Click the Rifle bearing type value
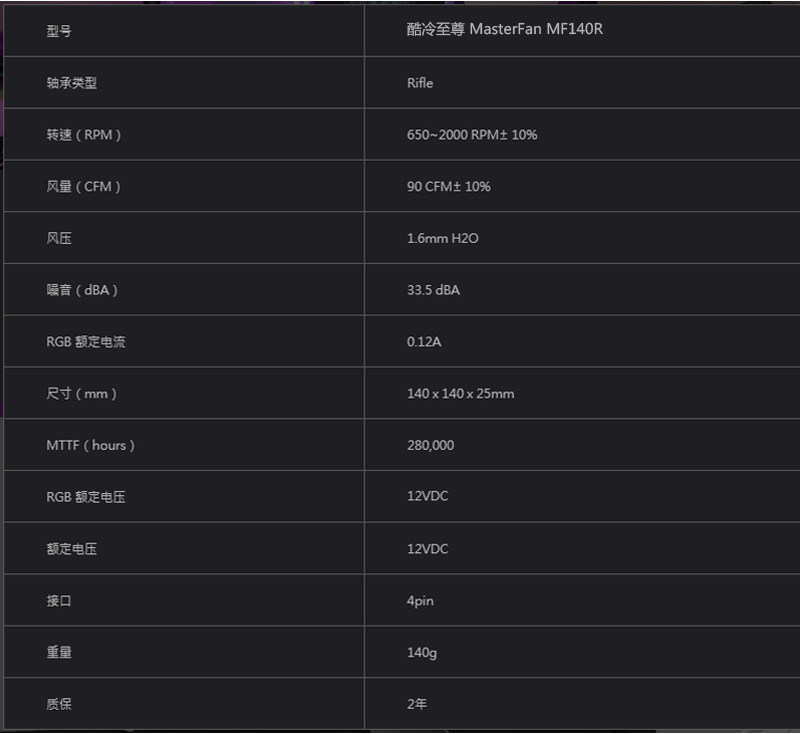 [420, 83]
